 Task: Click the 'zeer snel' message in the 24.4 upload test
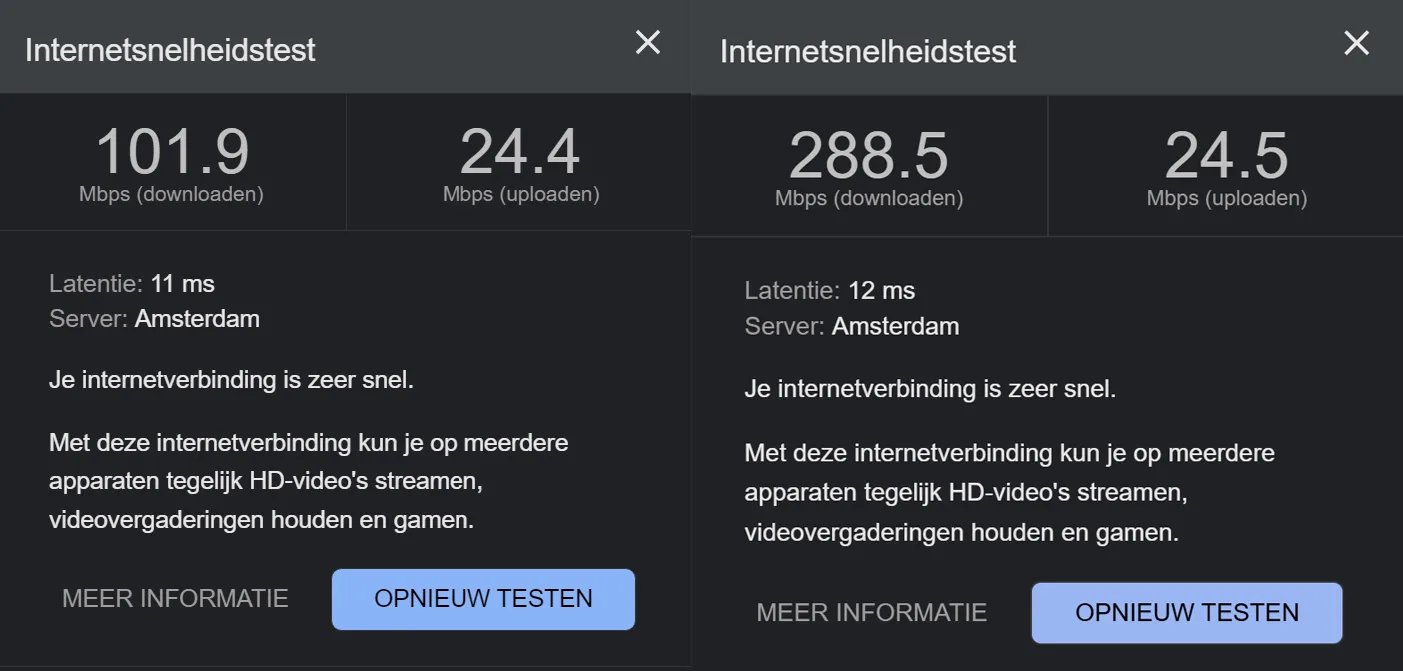231,380
